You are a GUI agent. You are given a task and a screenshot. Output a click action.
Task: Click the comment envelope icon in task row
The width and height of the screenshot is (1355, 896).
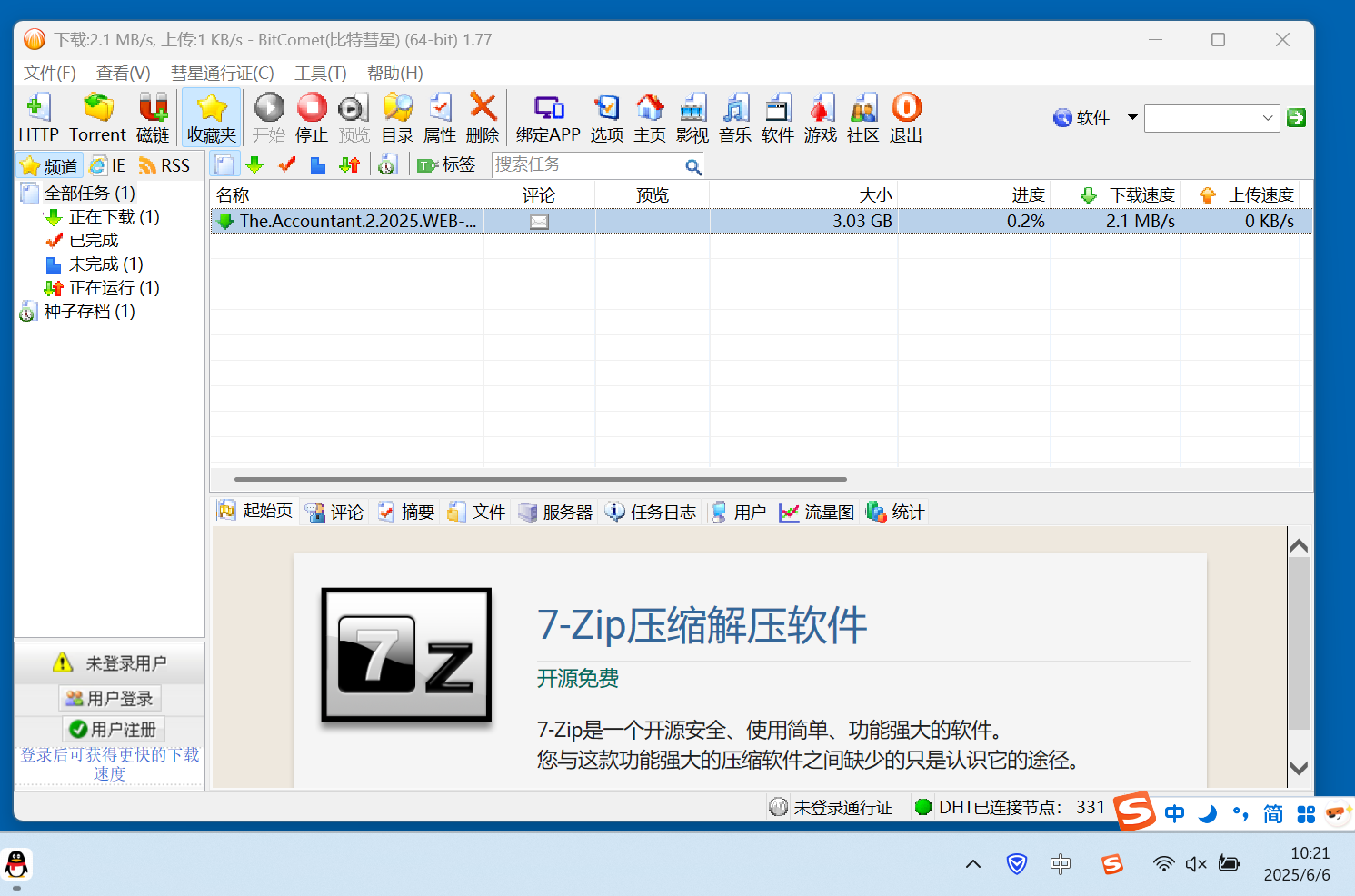pyautogui.click(x=539, y=222)
